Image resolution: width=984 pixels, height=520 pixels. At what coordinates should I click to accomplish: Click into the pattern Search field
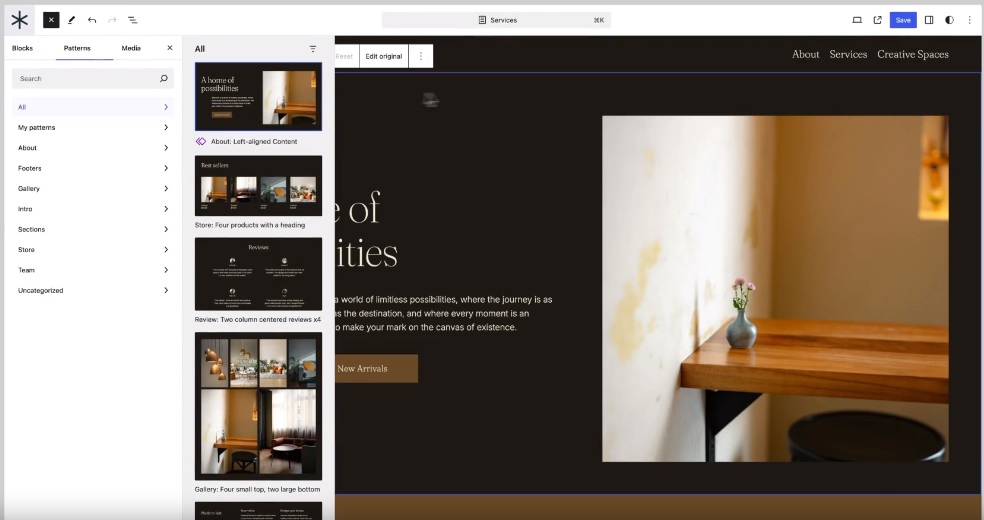coord(85,78)
